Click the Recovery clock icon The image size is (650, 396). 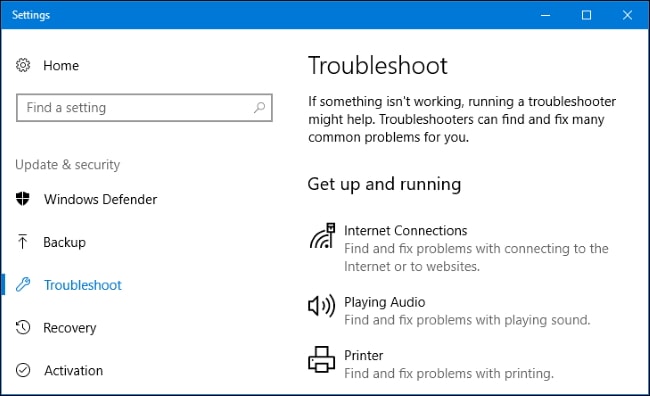coord(23,327)
